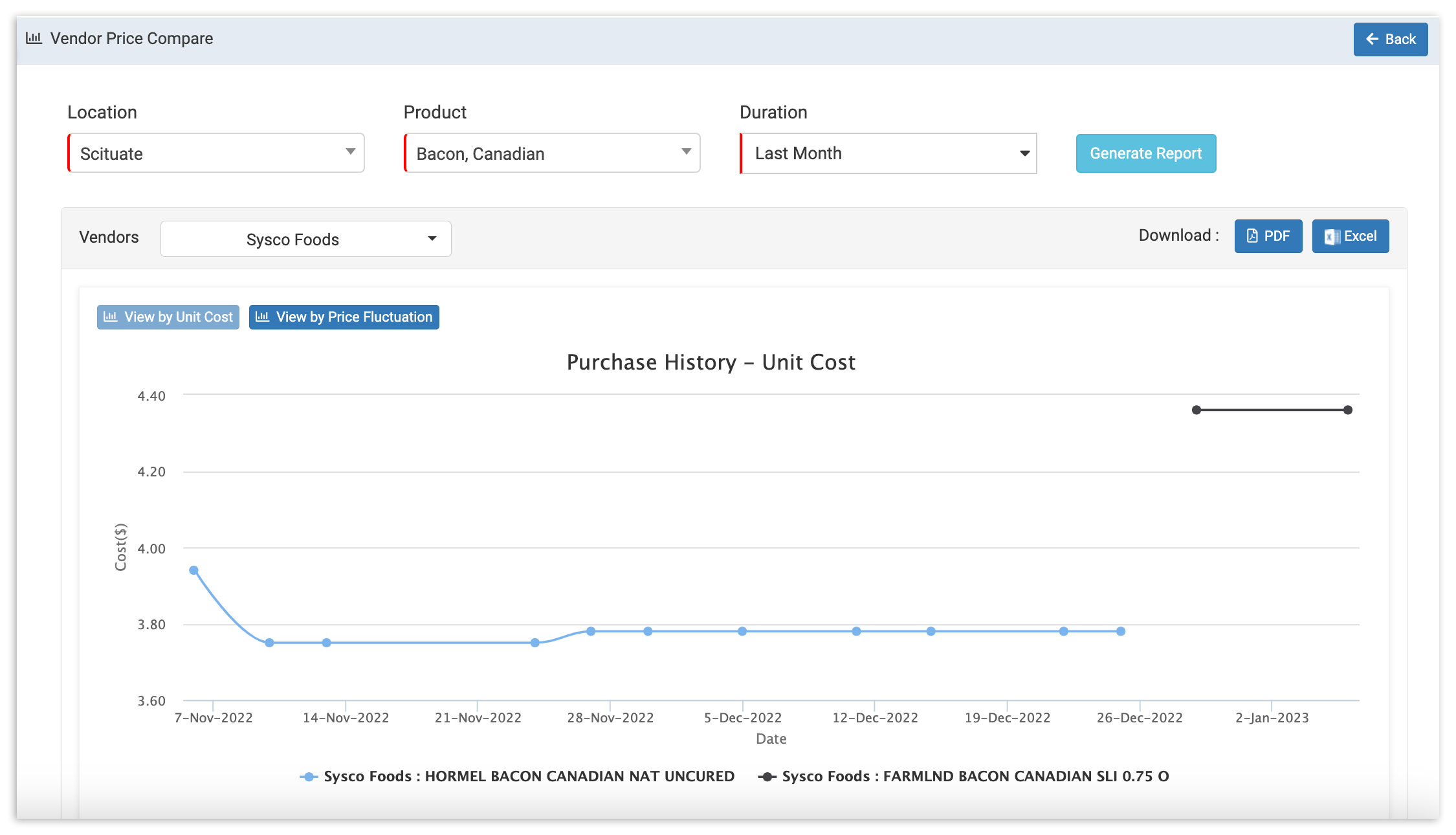
Task: Switch to View by Unit Cost
Action: point(168,317)
